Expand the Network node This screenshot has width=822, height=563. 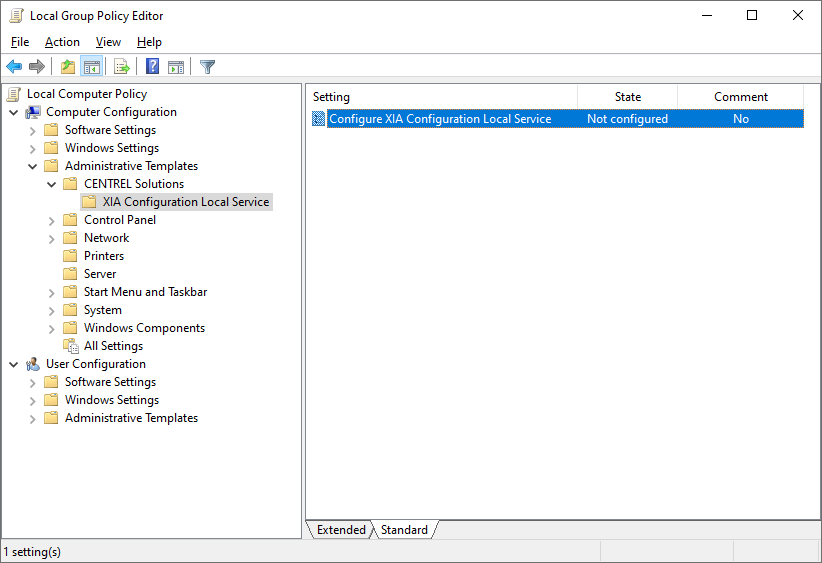51,239
